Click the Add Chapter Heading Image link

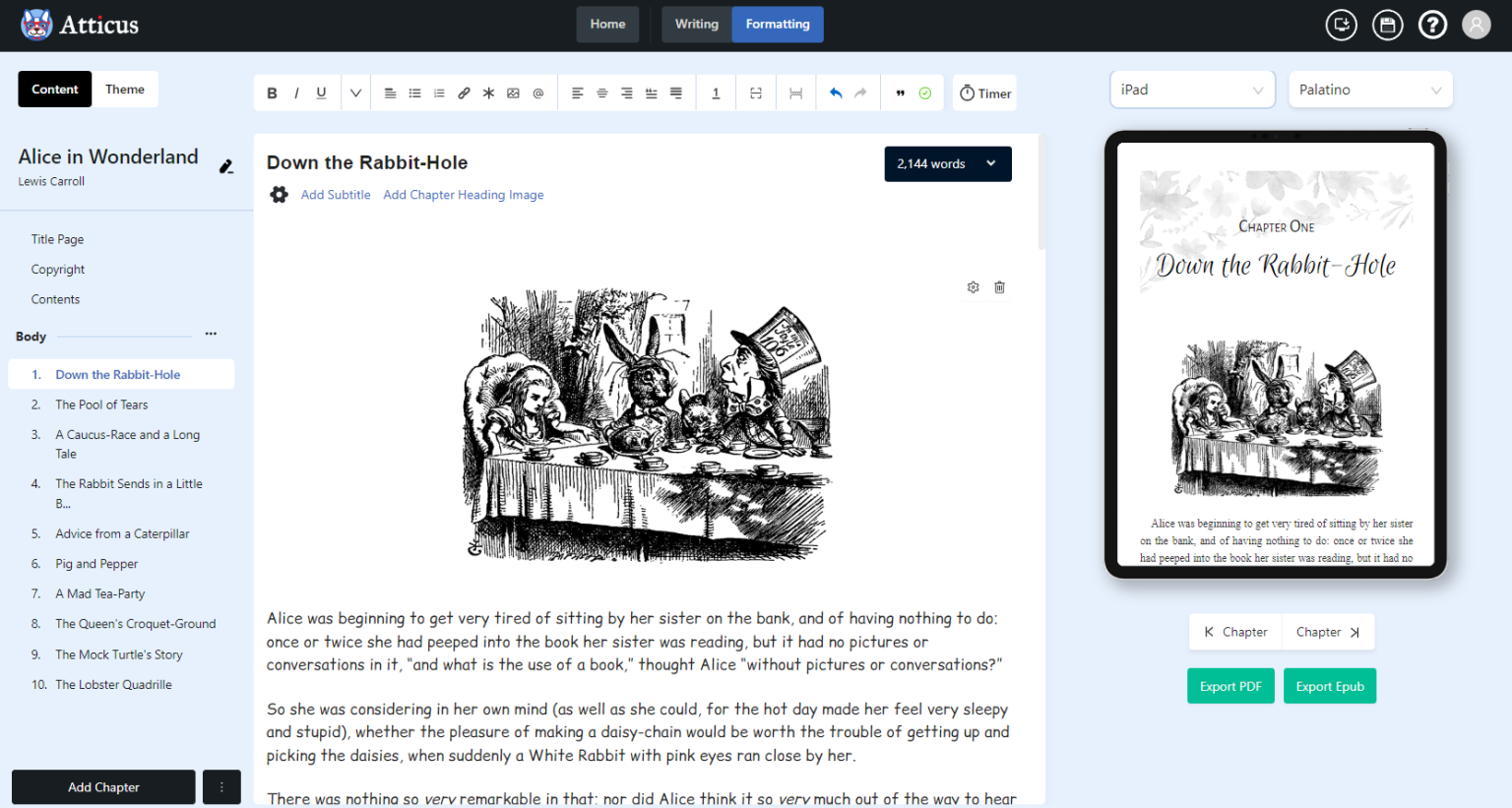pos(463,195)
